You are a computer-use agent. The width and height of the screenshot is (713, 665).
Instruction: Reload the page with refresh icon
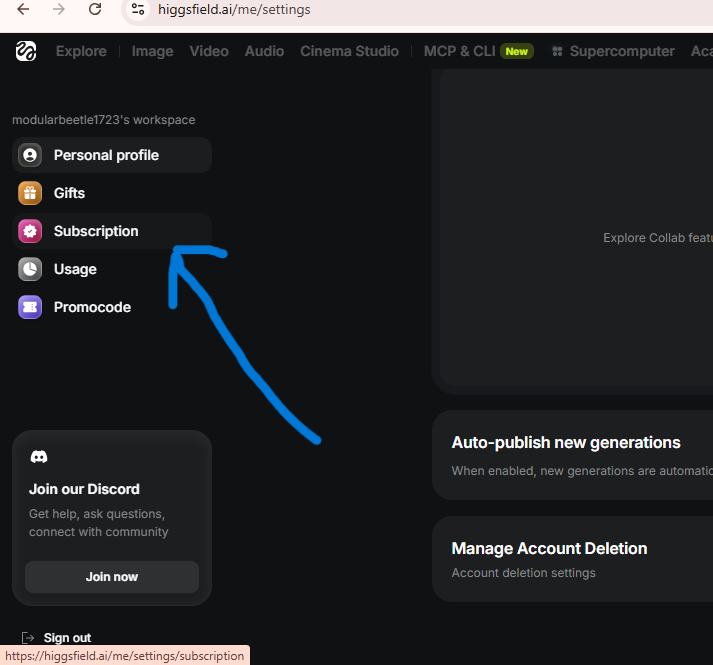click(95, 9)
